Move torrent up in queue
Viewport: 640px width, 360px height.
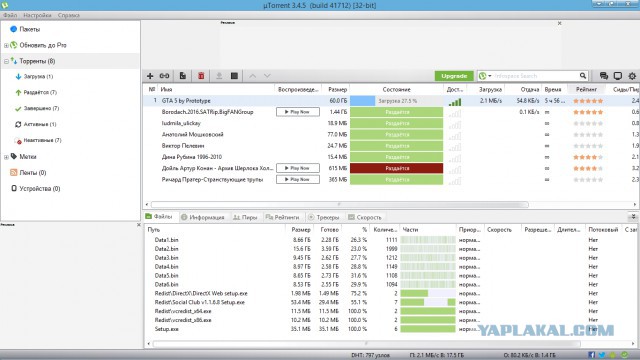coord(253,76)
